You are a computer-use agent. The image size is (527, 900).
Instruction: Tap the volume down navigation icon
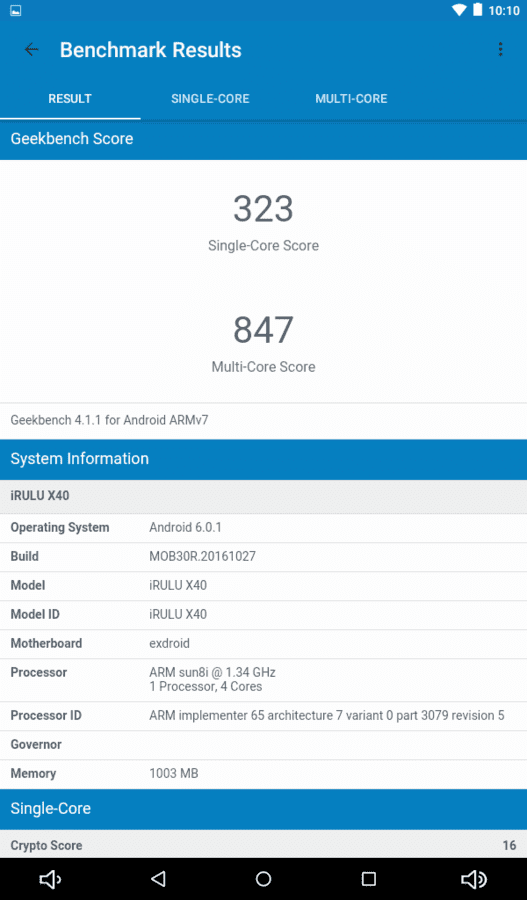coord(50,879)
